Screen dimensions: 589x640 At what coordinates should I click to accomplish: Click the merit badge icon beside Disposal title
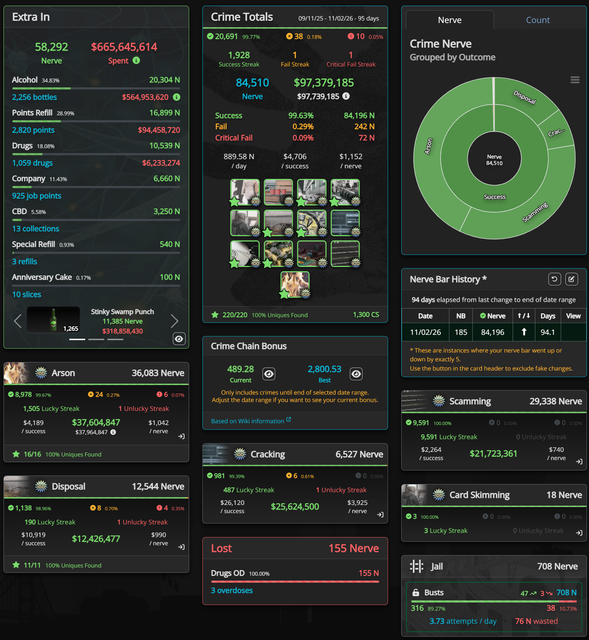click(41, 486)
